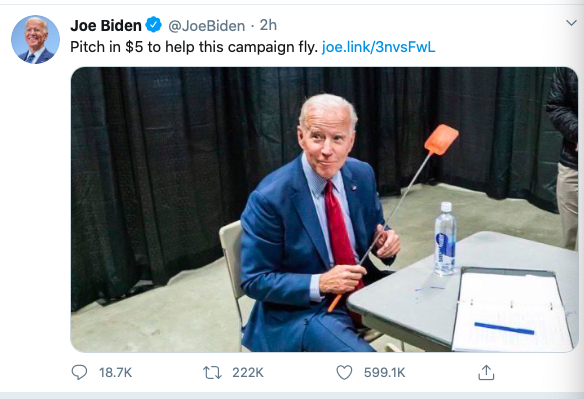
Task: Open the @JoeBiden handle link
Action: point(207,26)
